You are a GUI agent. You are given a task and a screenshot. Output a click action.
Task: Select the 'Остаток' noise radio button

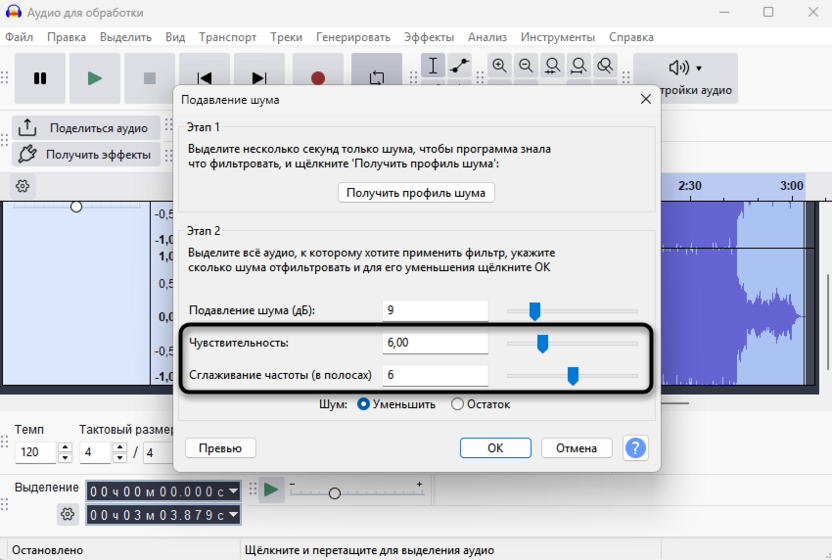coord(458,405)
